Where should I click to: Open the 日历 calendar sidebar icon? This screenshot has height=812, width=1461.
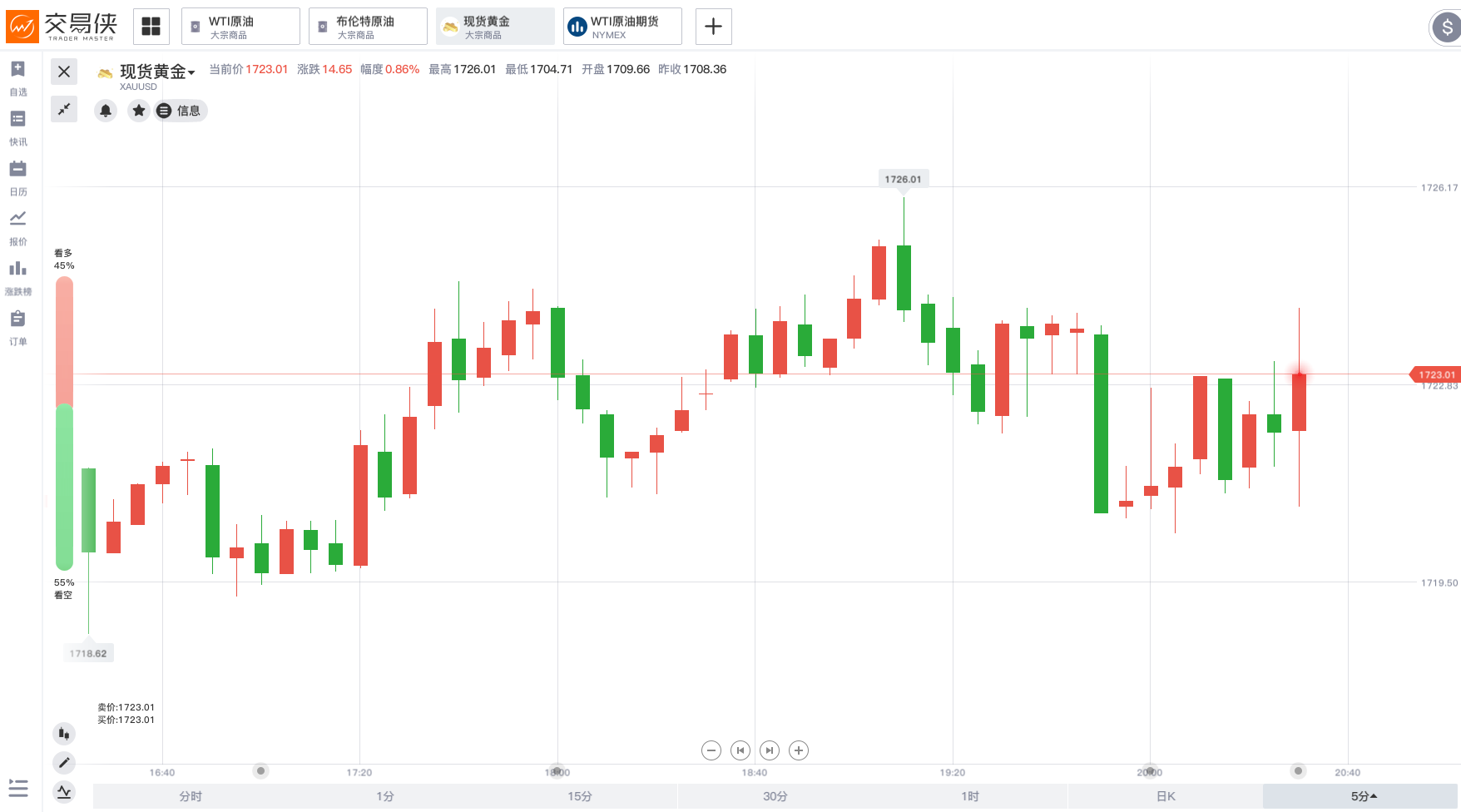point(17,177)
